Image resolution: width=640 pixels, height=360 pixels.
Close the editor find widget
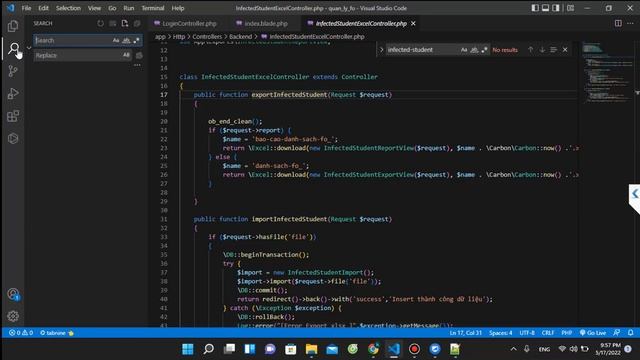pos(565,50)
